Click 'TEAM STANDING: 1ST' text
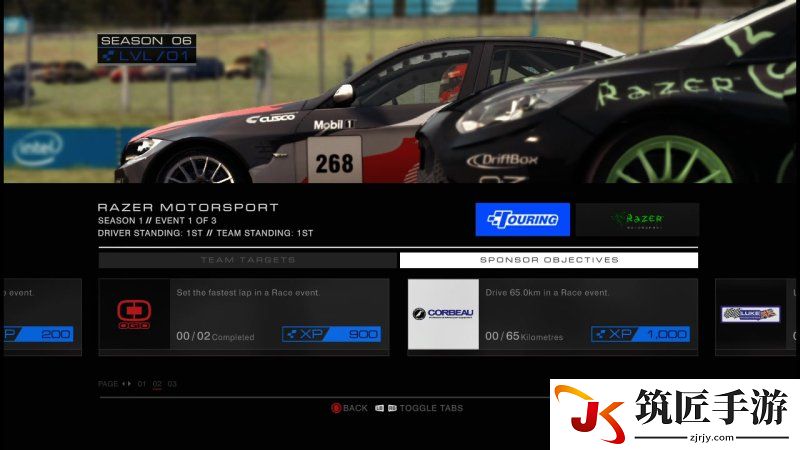Viewport: 800px width, 450px height. [265, 233]
